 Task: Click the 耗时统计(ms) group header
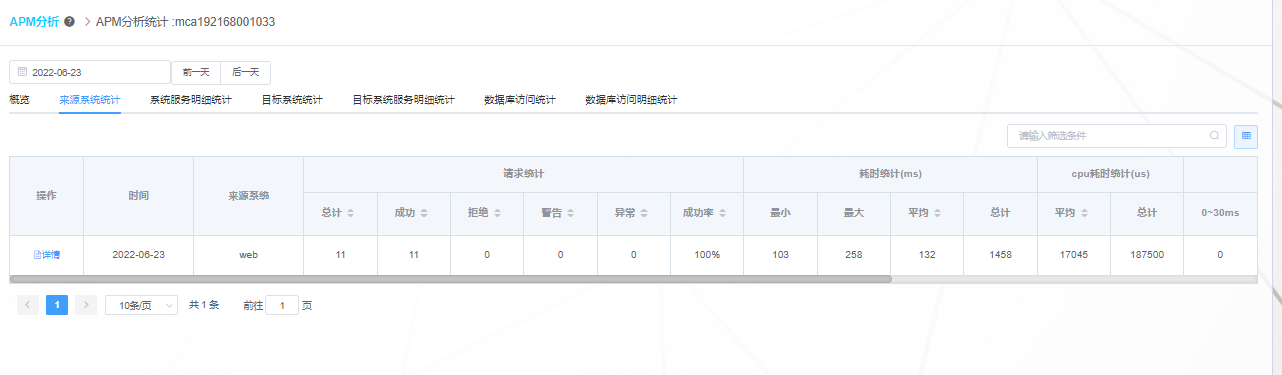891,174
